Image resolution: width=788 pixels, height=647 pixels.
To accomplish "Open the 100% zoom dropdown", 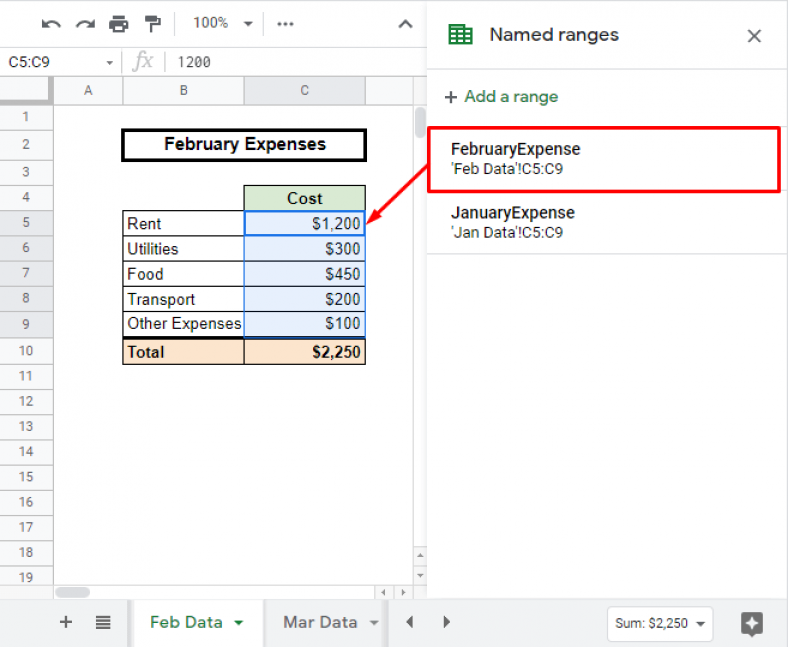I will tap(221, 23).
